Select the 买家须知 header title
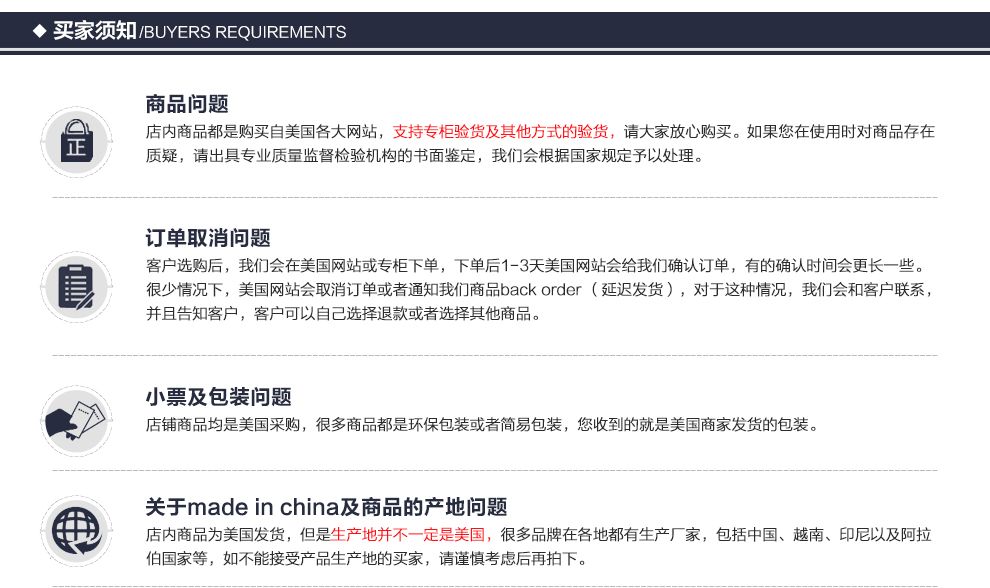 tap(95, 31)
